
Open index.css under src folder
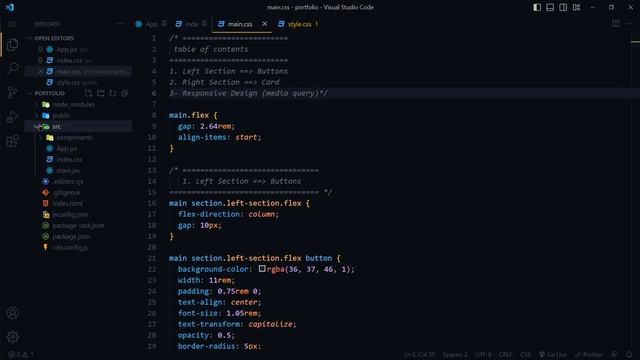point(69,160)
